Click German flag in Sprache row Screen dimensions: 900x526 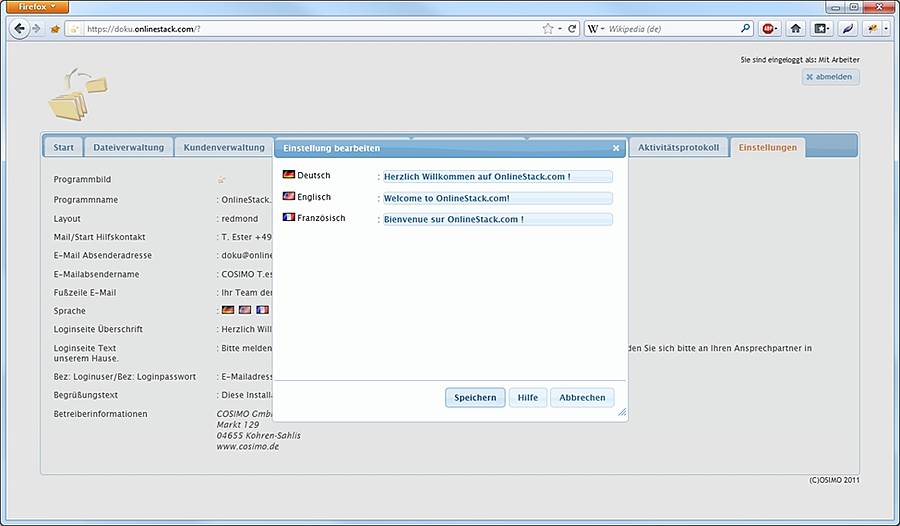point(228,310)
